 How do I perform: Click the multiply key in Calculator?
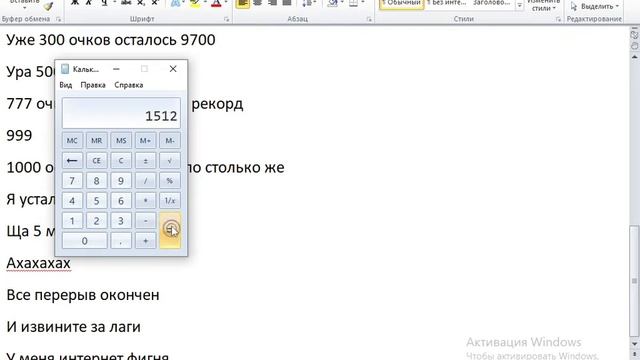145,201
